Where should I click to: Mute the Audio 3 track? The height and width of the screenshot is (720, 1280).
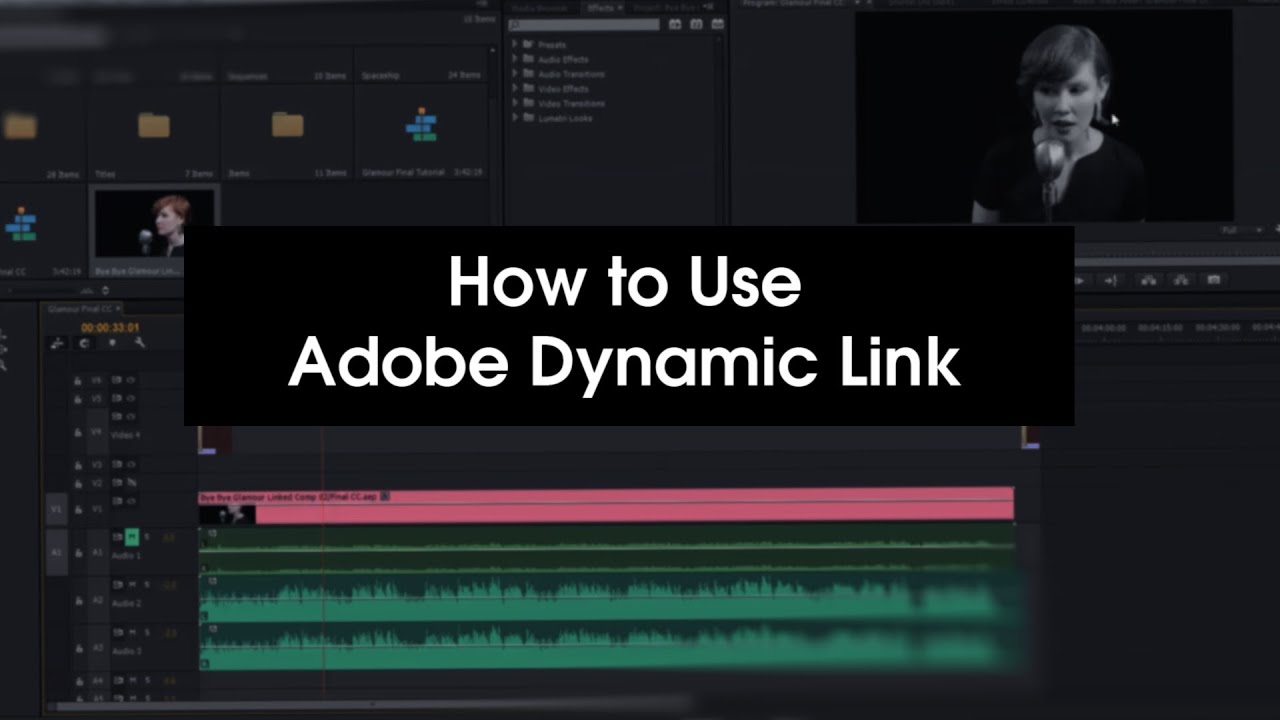131,633
